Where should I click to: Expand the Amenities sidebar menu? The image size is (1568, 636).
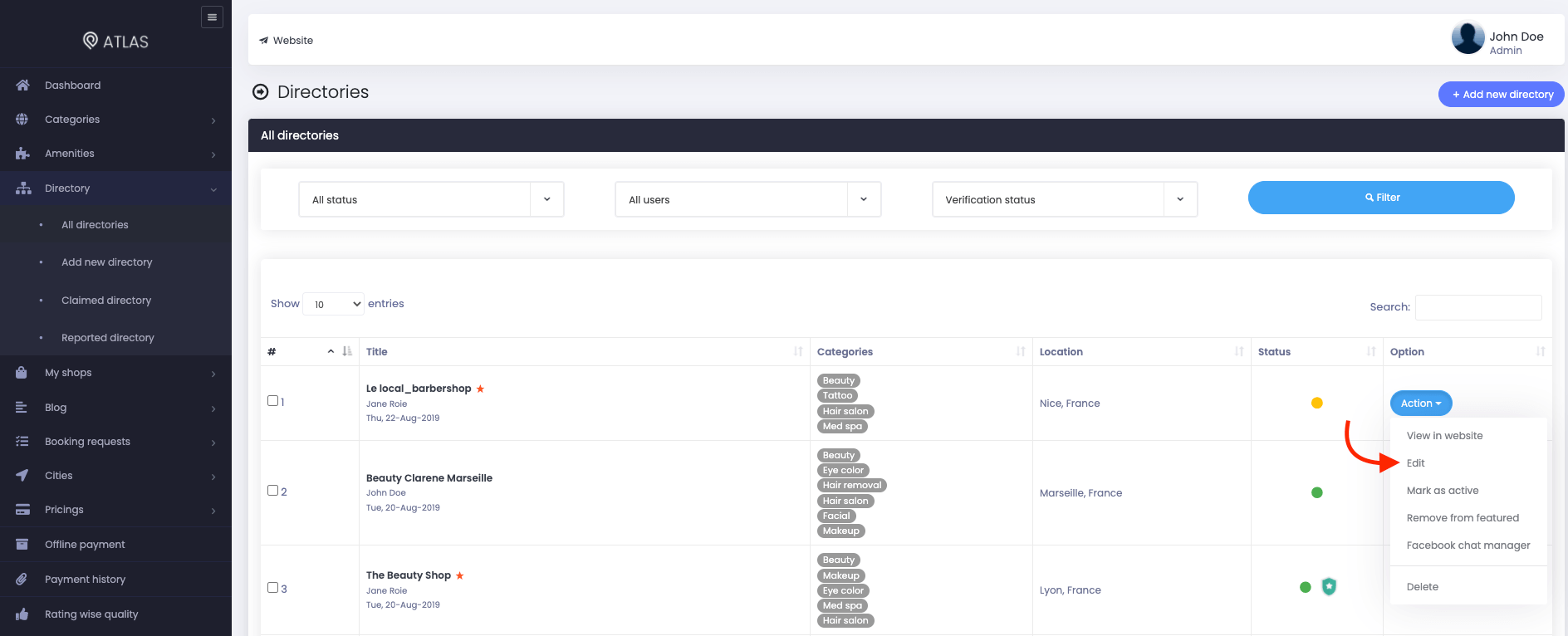(115, 154)
